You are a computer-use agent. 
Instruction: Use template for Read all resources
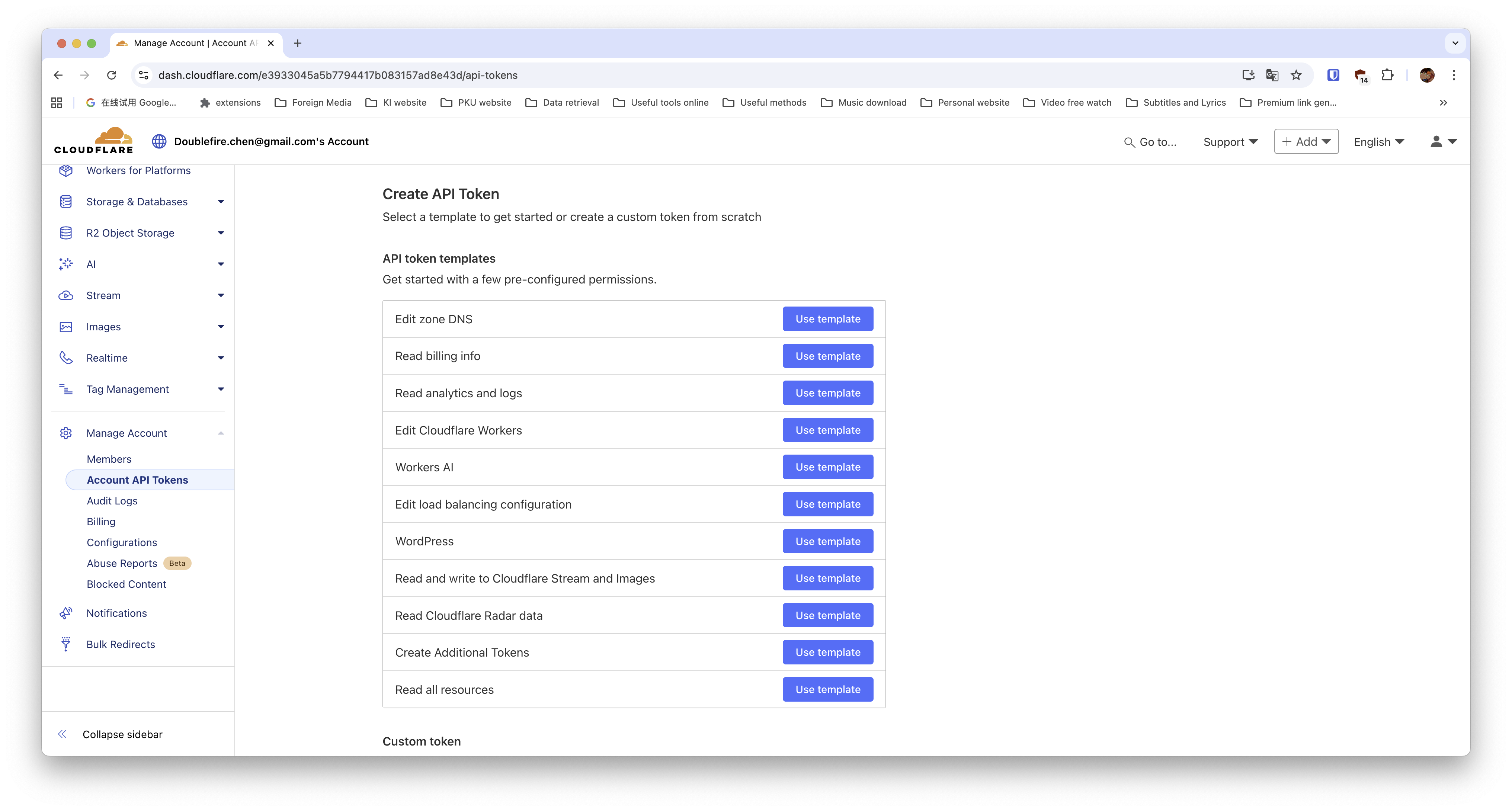tap(827, 689)
